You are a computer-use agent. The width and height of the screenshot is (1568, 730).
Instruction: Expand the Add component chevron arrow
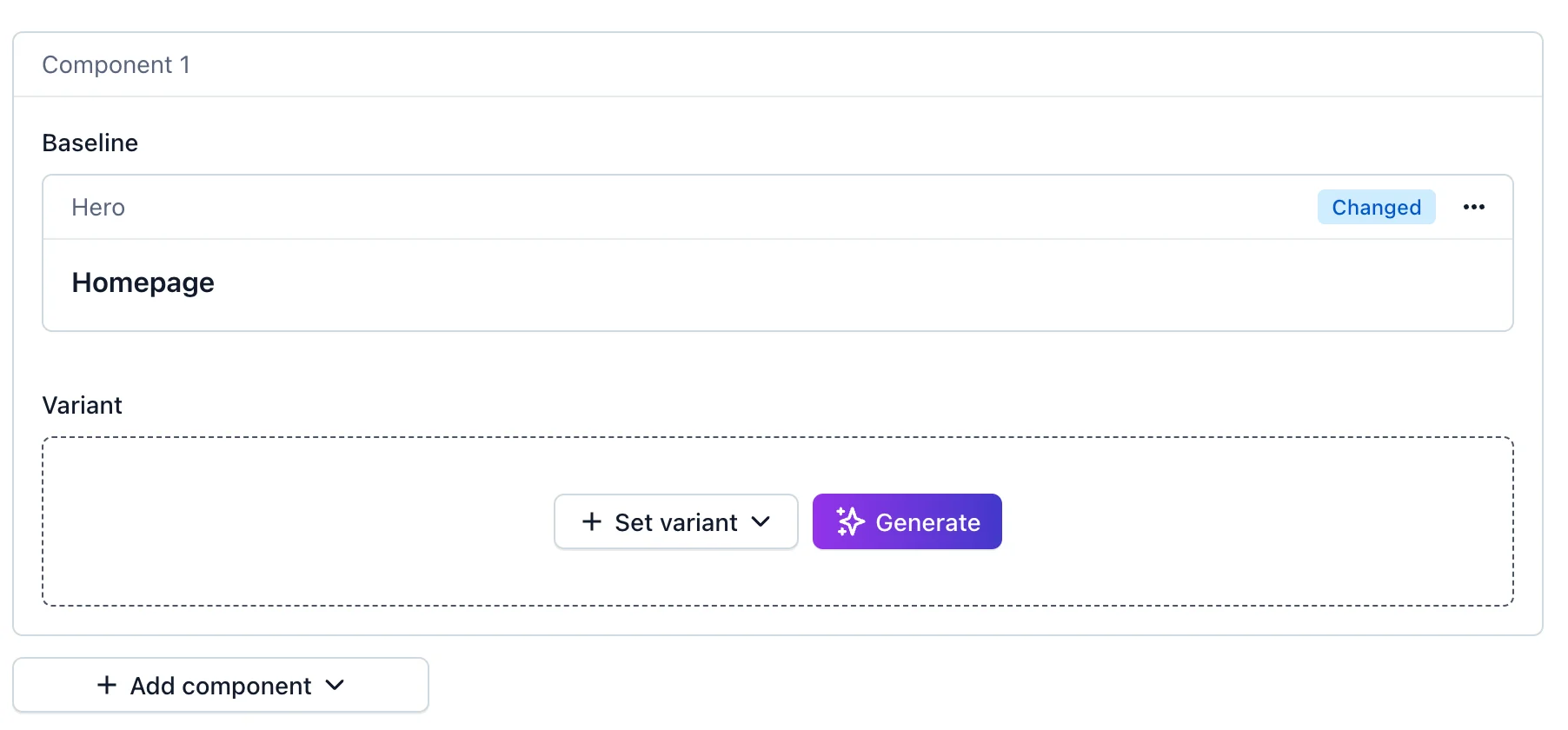click(335, 685)
